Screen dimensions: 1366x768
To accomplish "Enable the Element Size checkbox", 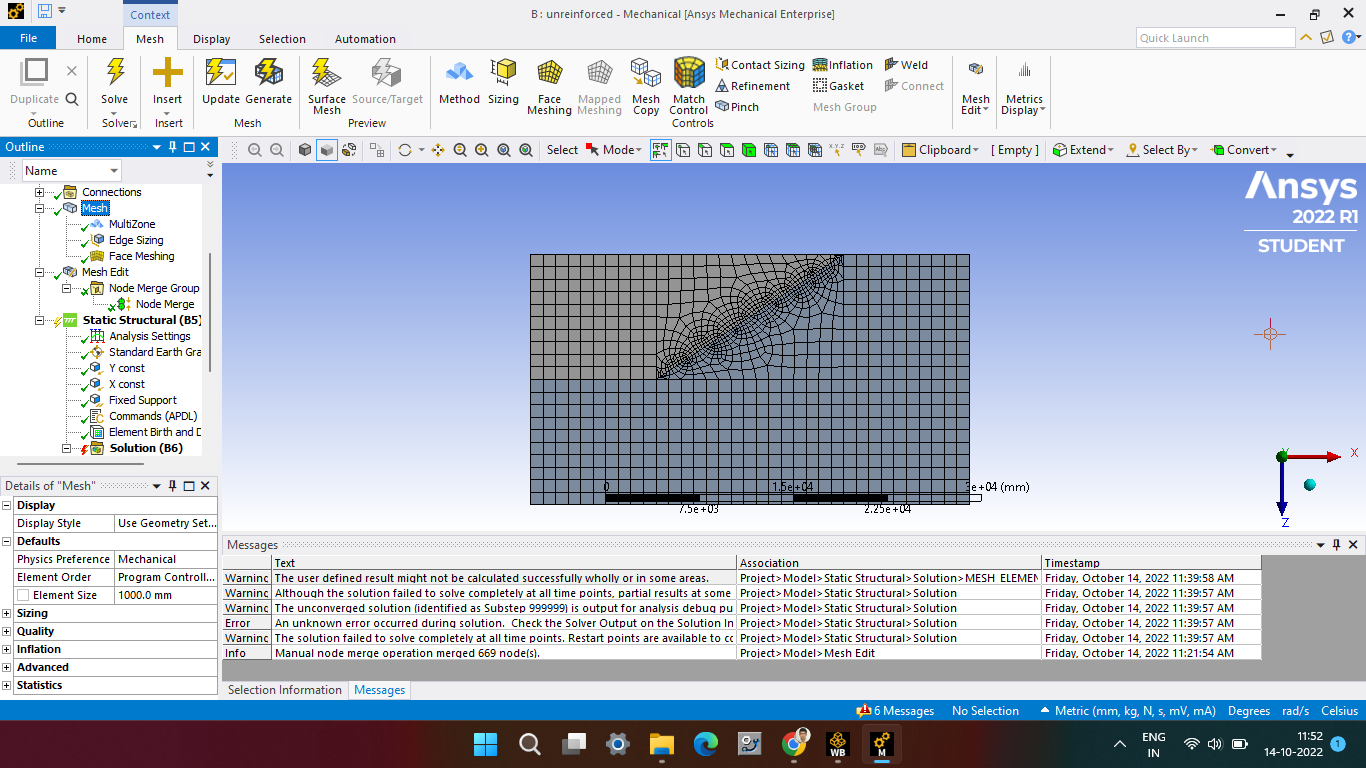I will tap(23, 596).
